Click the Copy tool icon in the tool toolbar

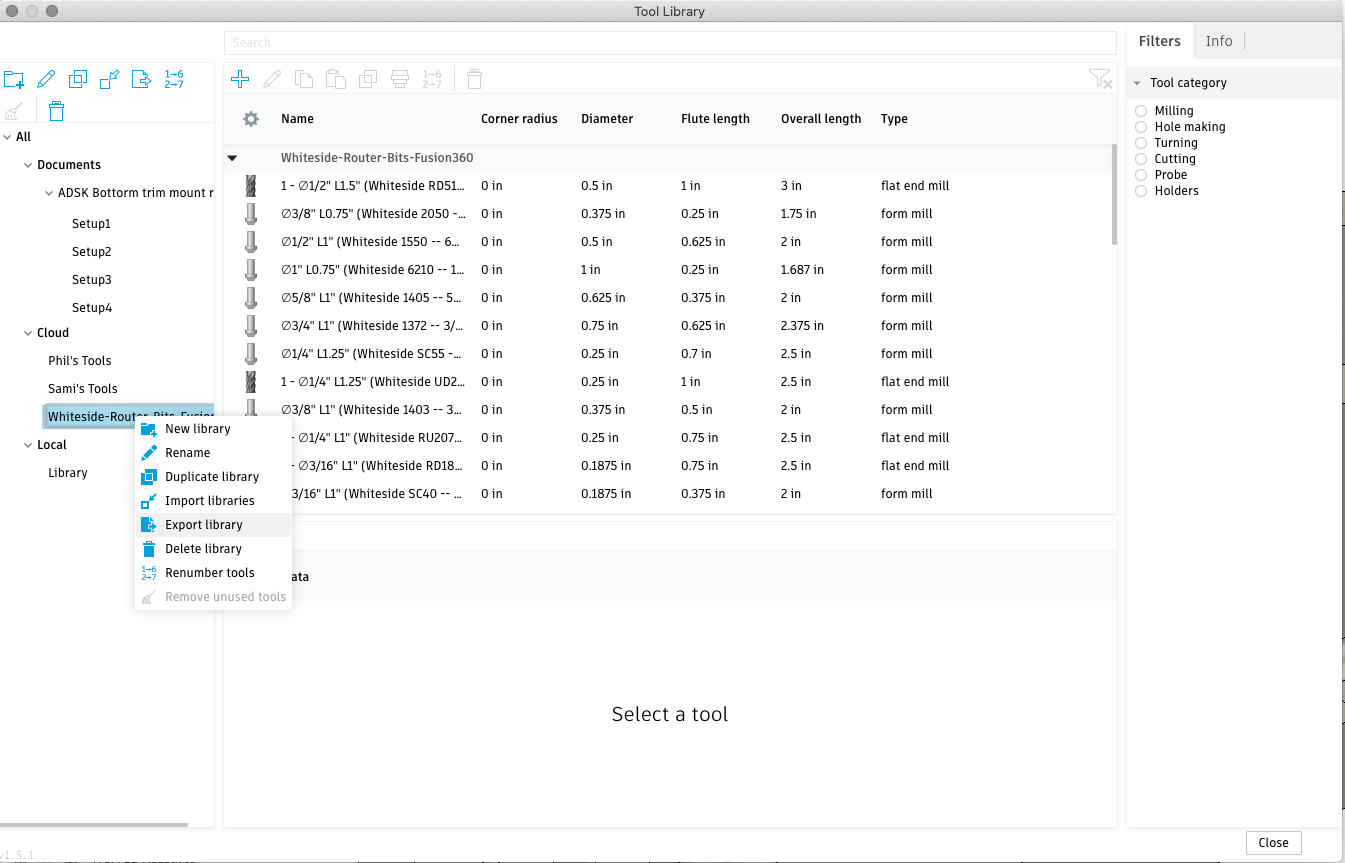(x=304, y=79)
